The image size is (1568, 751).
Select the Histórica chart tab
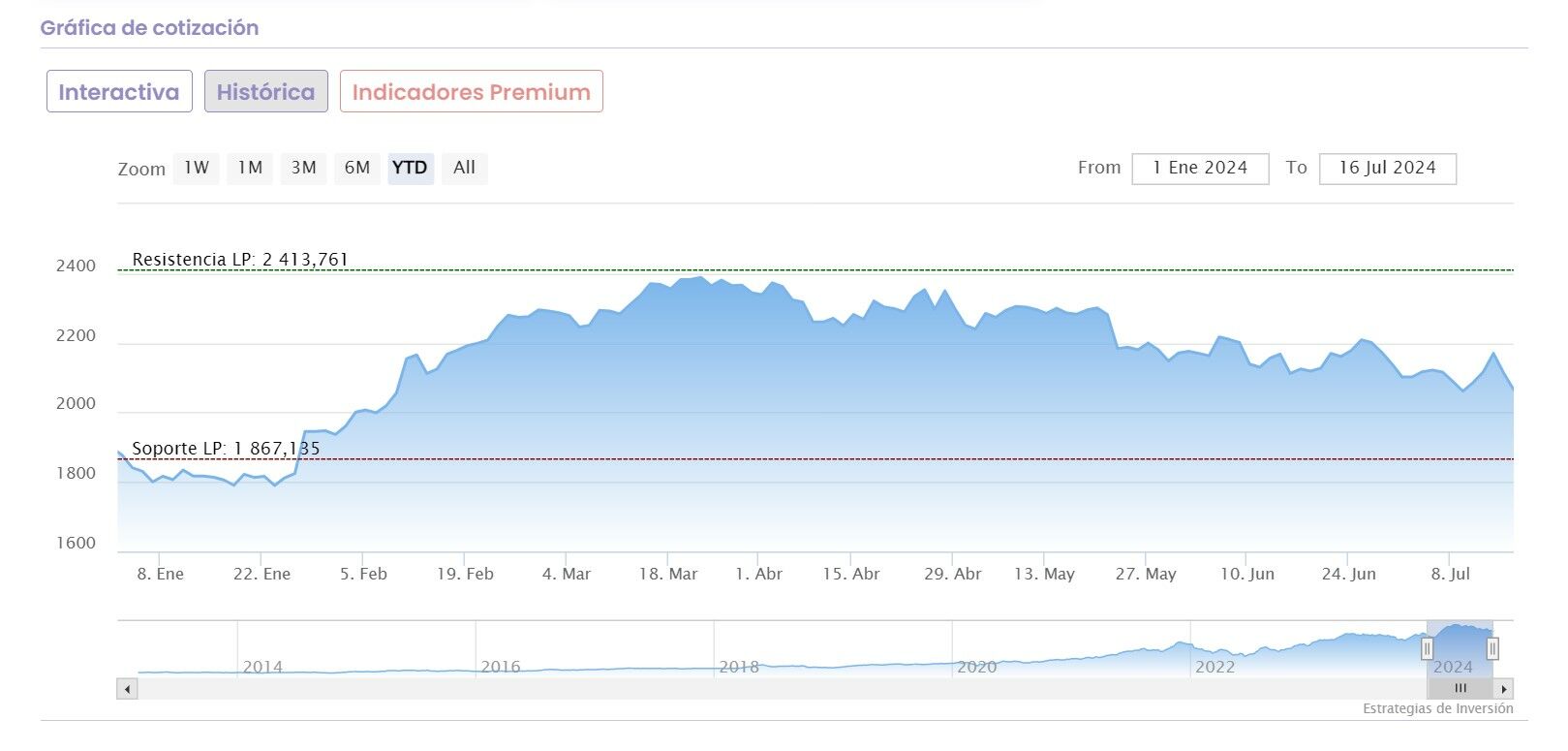pyautogui.click(x=265, y=92)
